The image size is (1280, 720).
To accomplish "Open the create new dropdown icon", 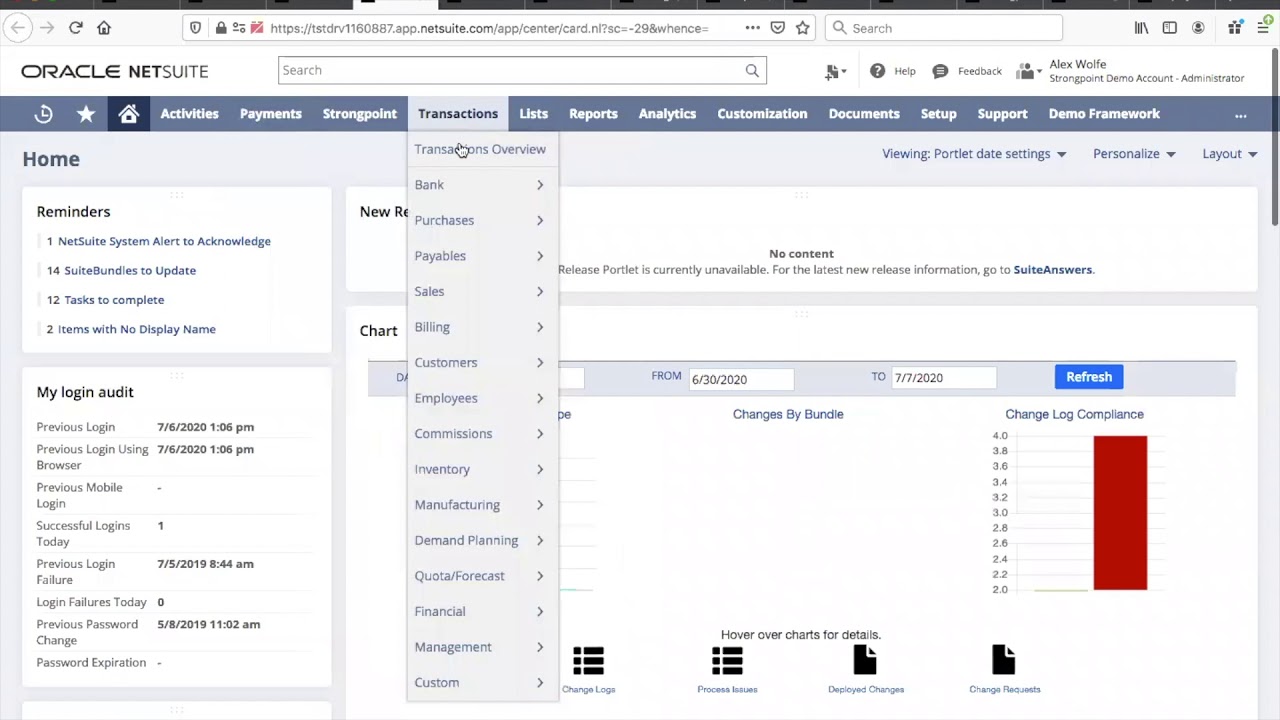I will point(834,71).
